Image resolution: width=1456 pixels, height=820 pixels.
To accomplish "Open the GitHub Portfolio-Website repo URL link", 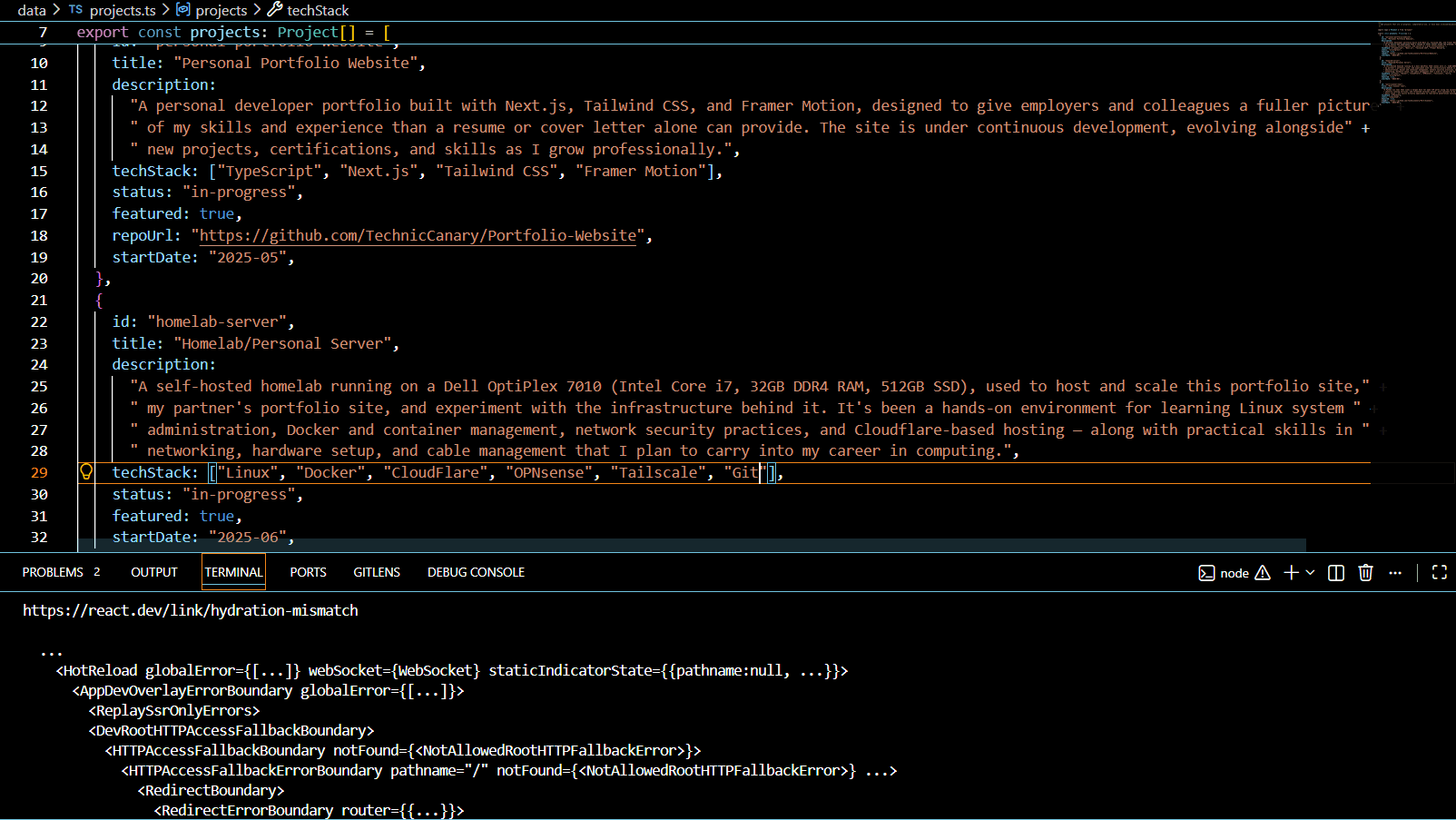I will click(418, 235).
